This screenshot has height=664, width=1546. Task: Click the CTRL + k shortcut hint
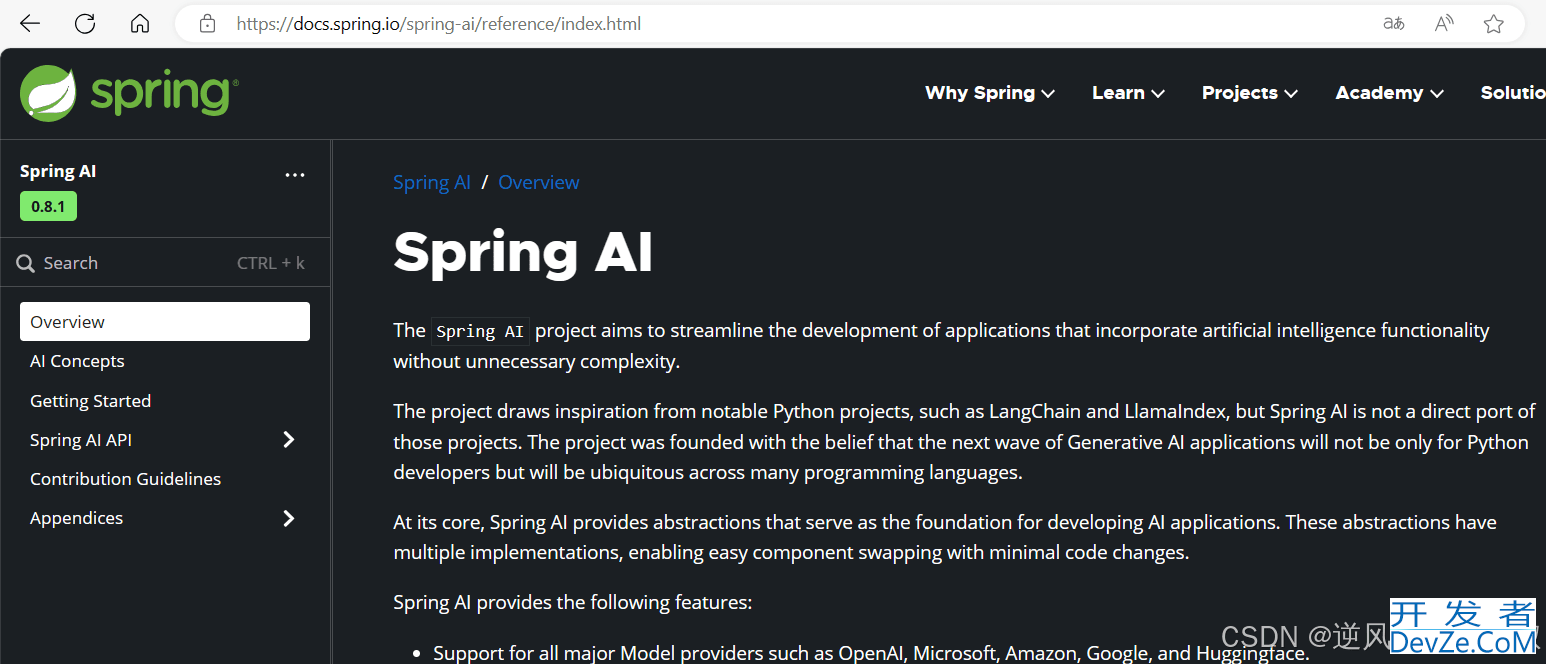(271, 263)
